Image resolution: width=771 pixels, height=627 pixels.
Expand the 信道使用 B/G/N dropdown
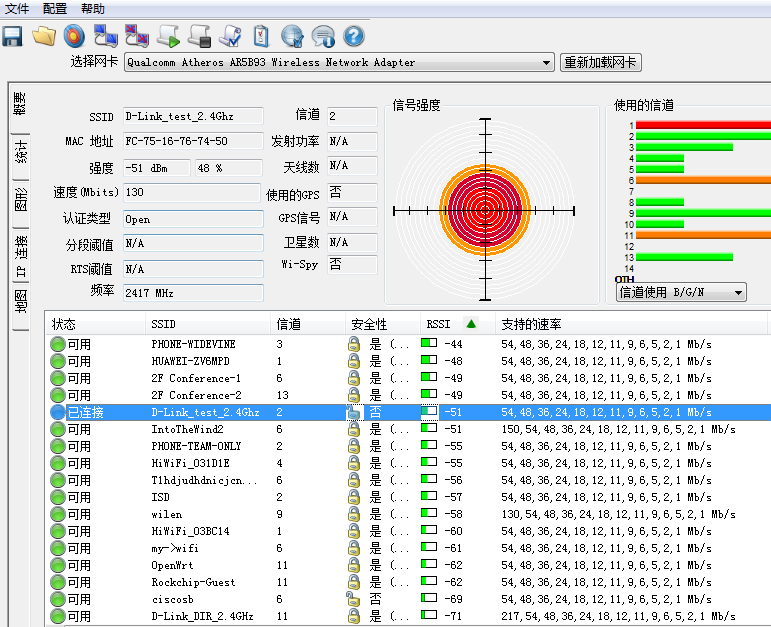click(681, 292)
